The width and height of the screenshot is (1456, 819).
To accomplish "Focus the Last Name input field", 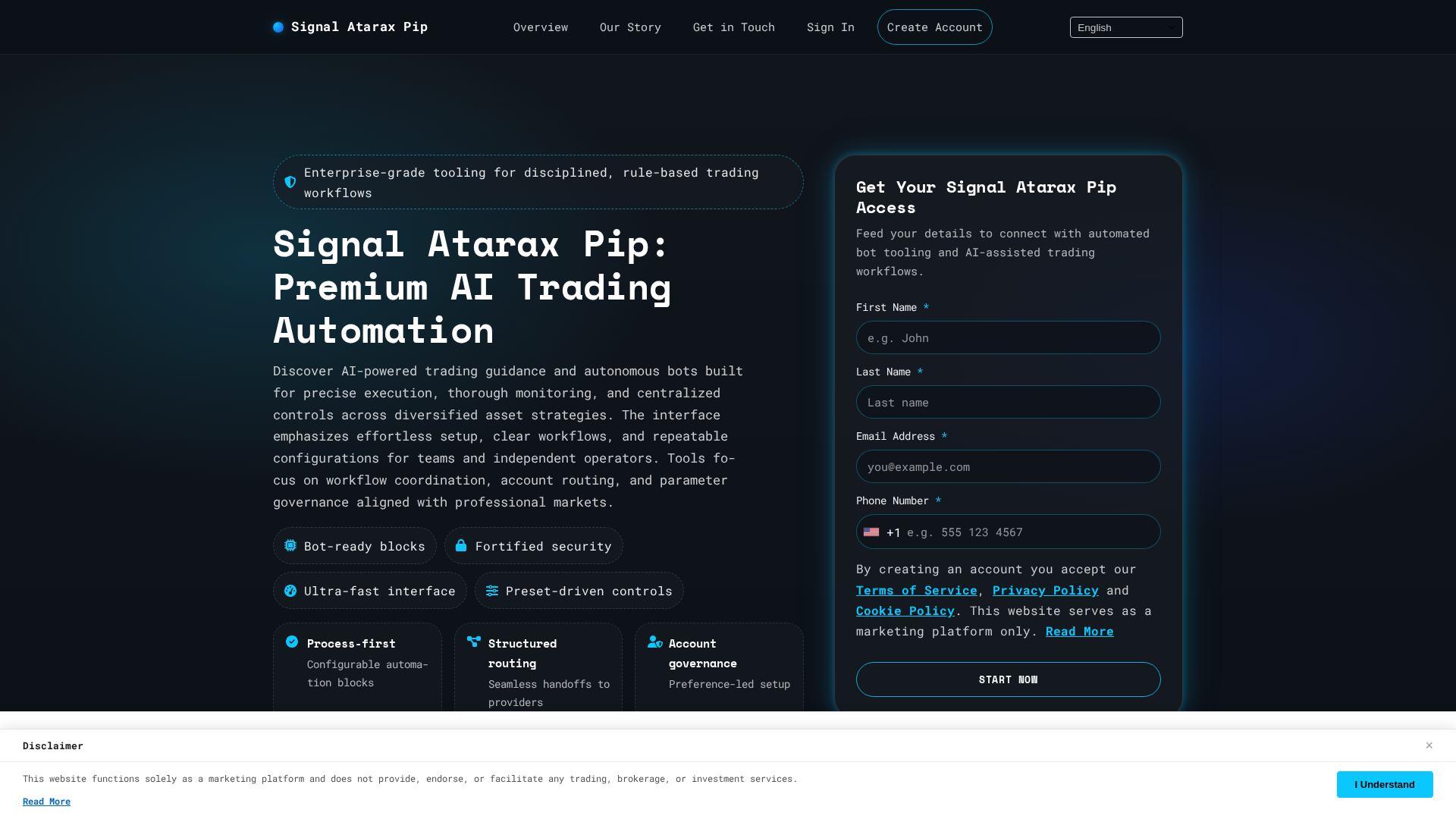I will (x=1008, y=402).
